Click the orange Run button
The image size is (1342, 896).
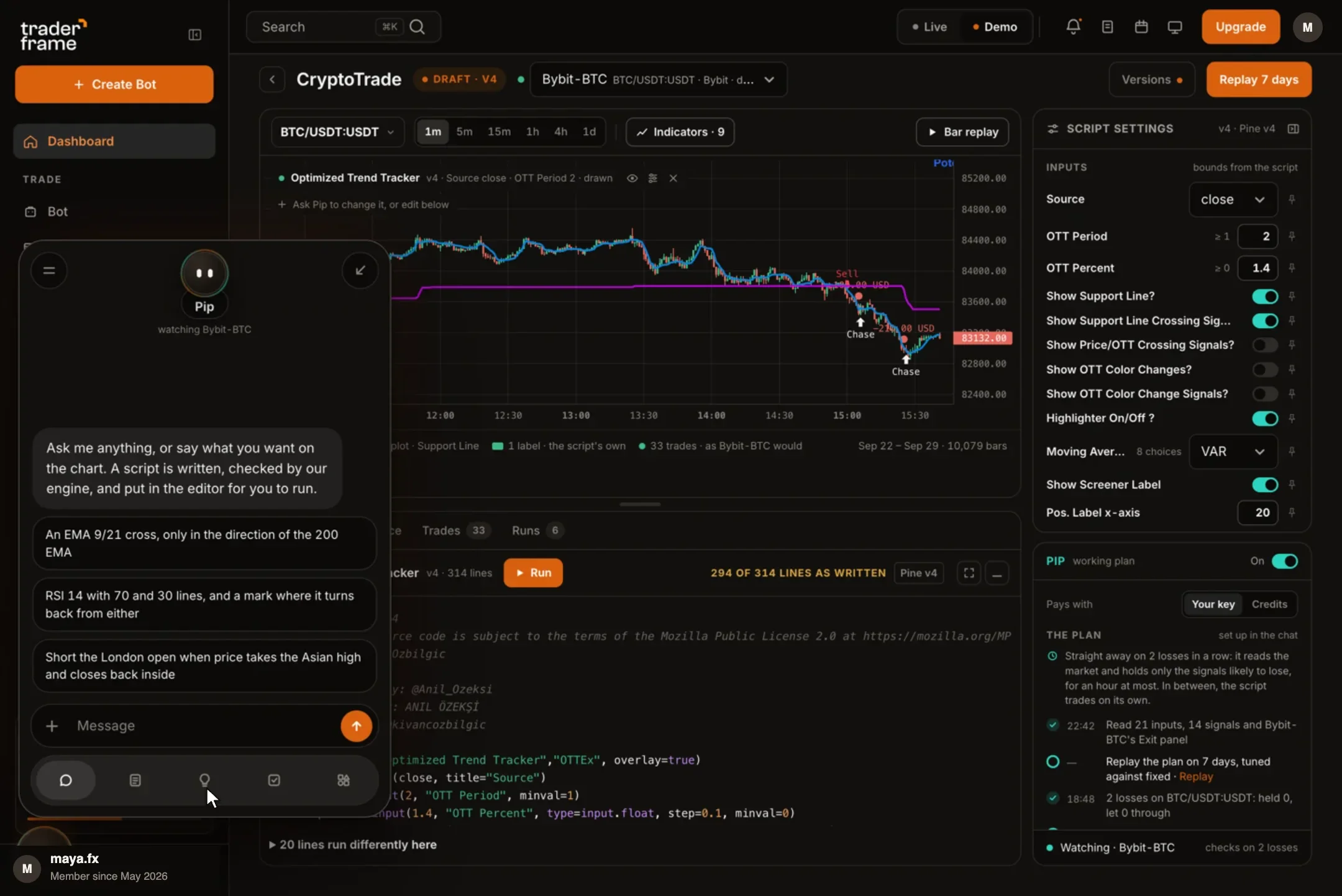533,573
